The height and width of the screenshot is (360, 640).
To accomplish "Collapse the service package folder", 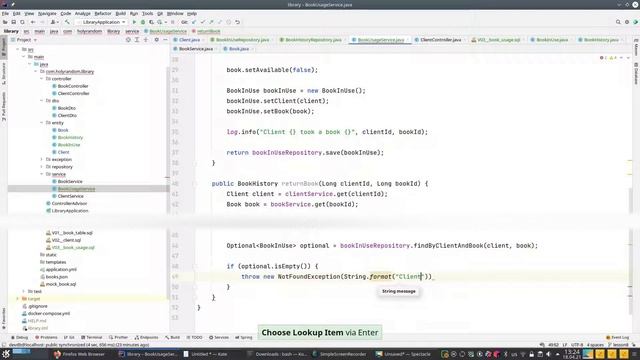I will [x=42, y=174].
